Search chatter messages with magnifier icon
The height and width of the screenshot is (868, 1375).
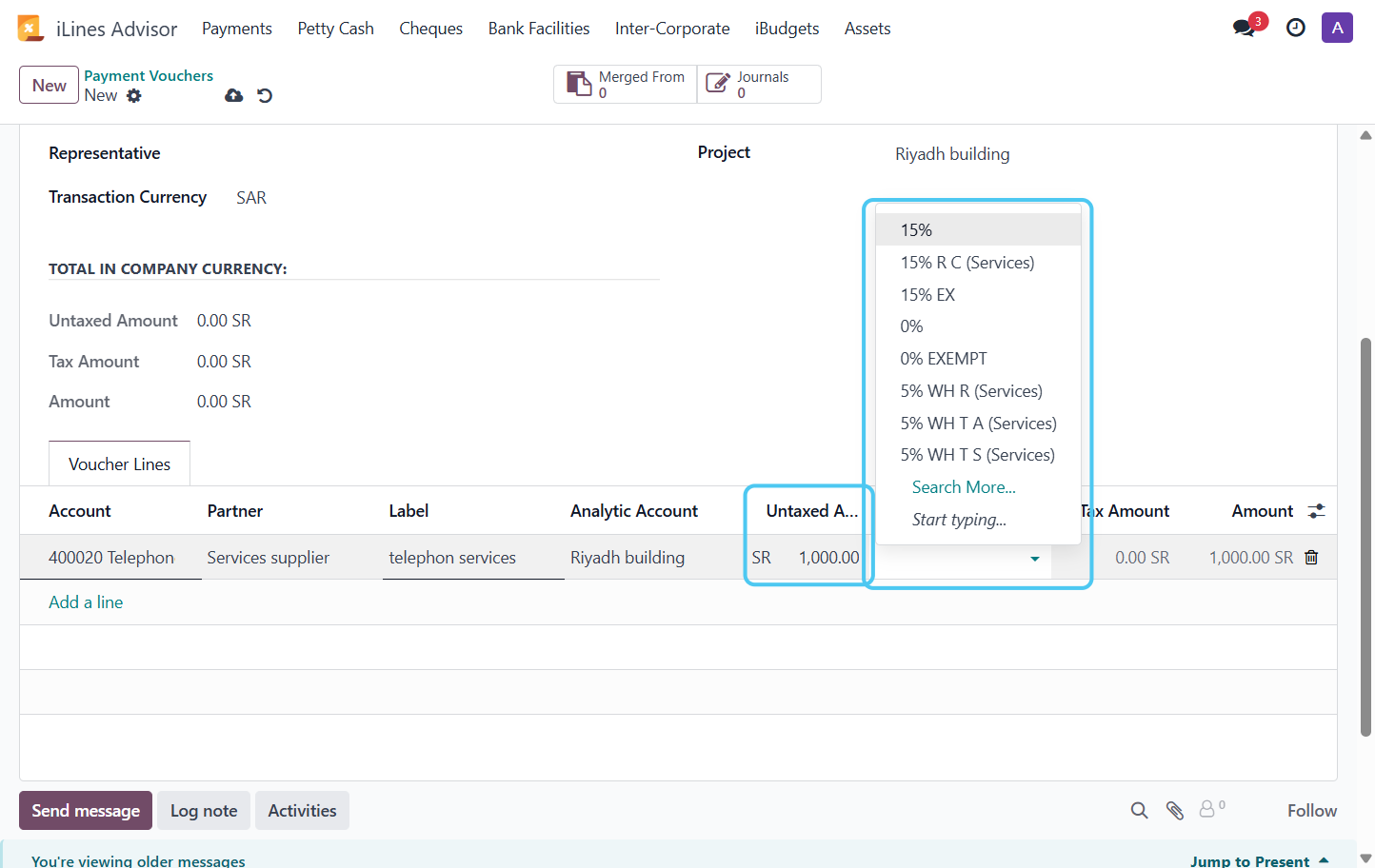click(x=1139, y=811)
